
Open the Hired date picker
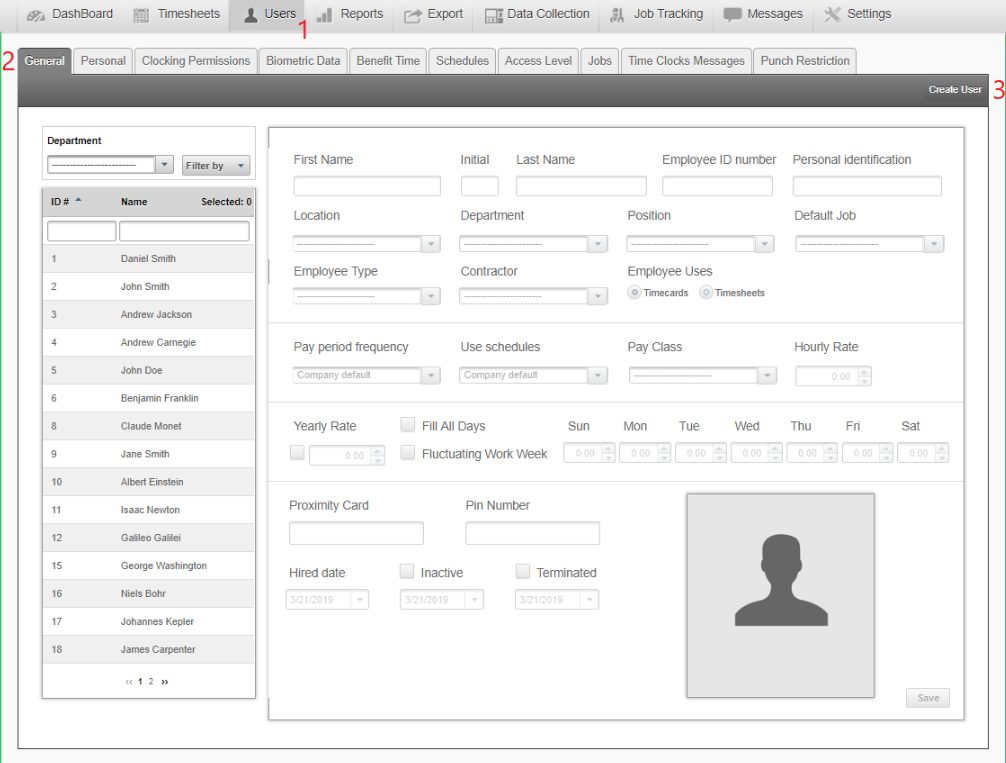coord(359,599)
